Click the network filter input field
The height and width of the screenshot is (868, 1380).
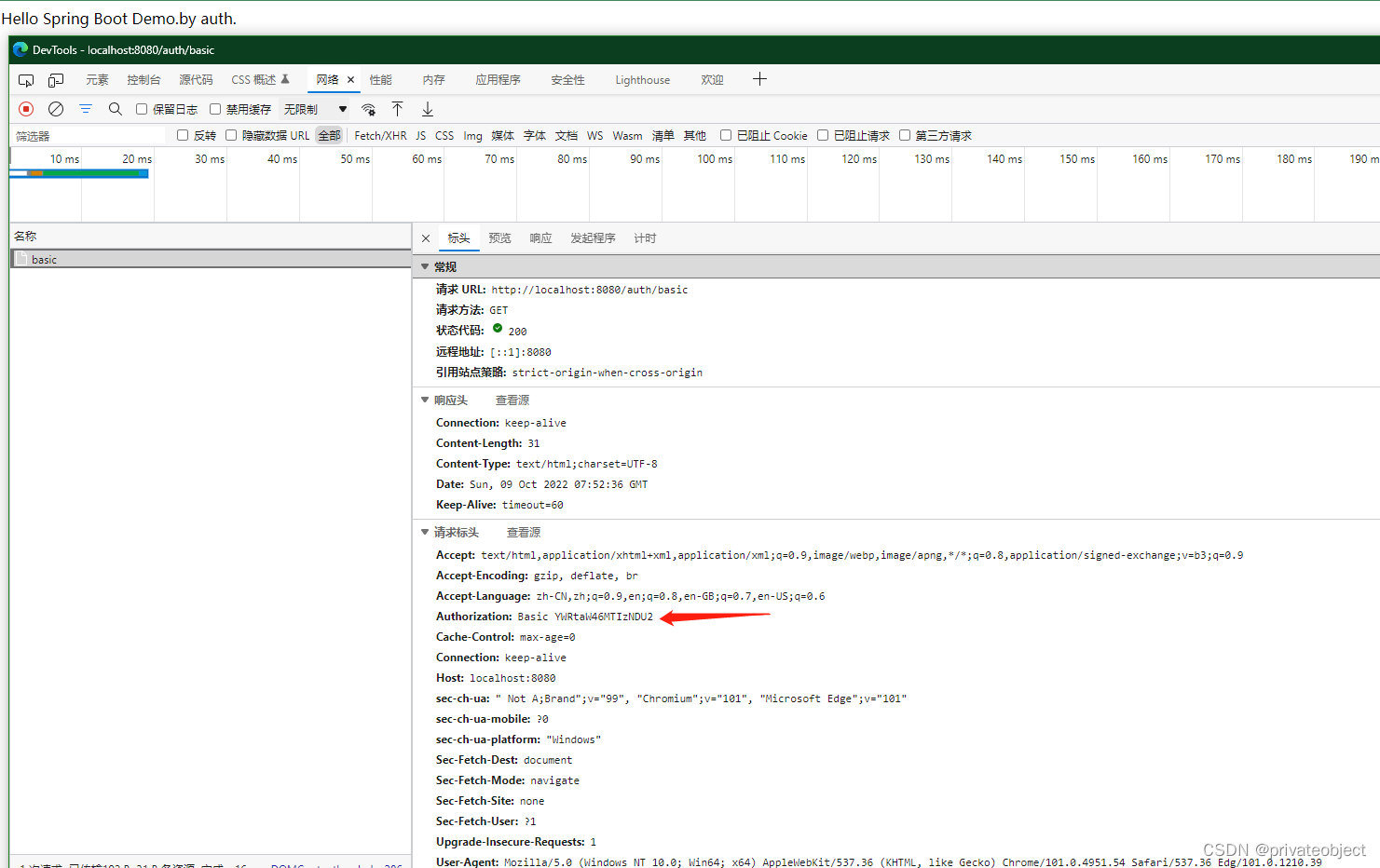click(89, 136)
